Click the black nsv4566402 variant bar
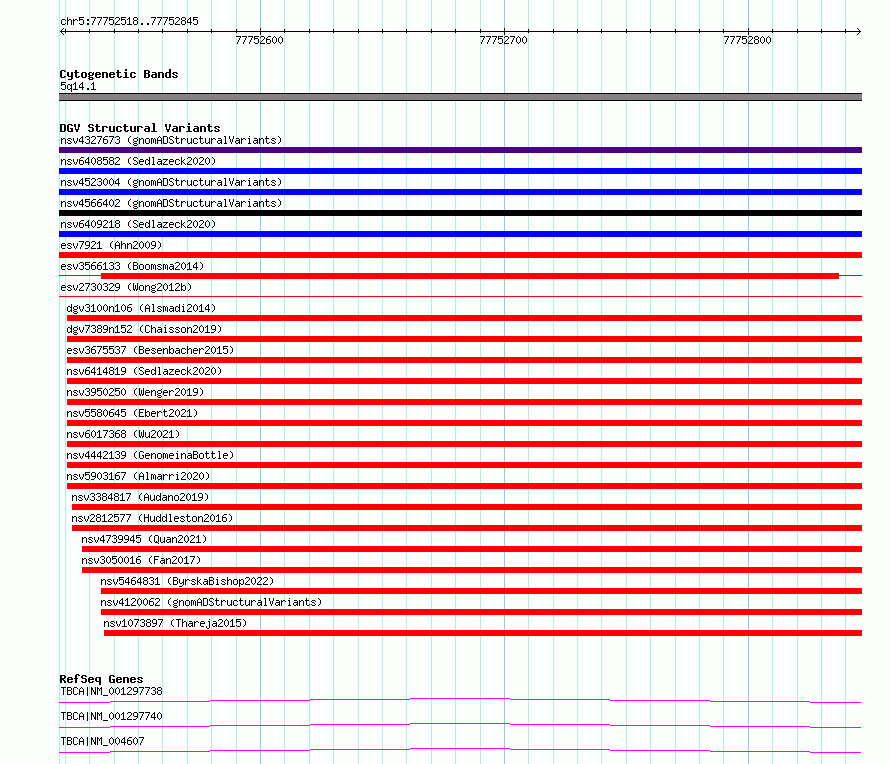 [x=460, y=213]
